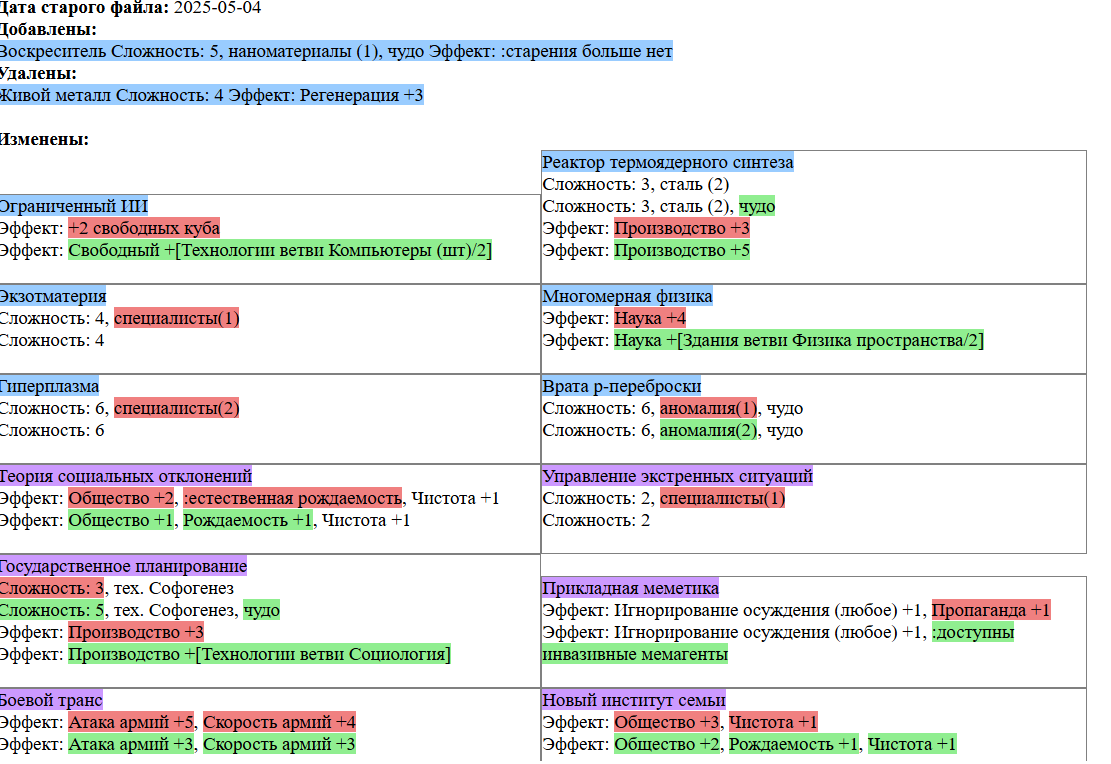Select the red '+2 свободных куба' text
The height and width of the screenshot is (764, 1111).
(144, 228)
